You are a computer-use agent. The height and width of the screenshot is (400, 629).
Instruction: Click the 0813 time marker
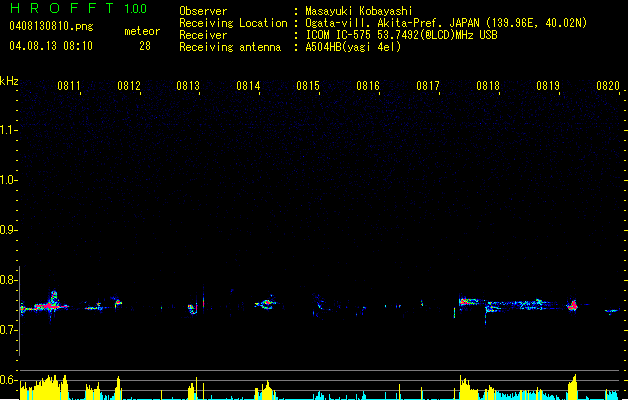click(188, 86)
